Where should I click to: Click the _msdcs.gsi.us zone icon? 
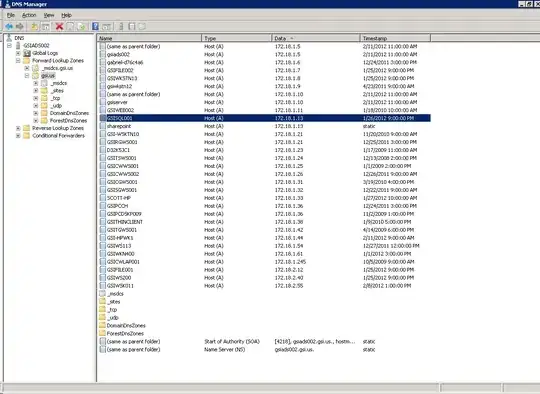pos(35,68)
